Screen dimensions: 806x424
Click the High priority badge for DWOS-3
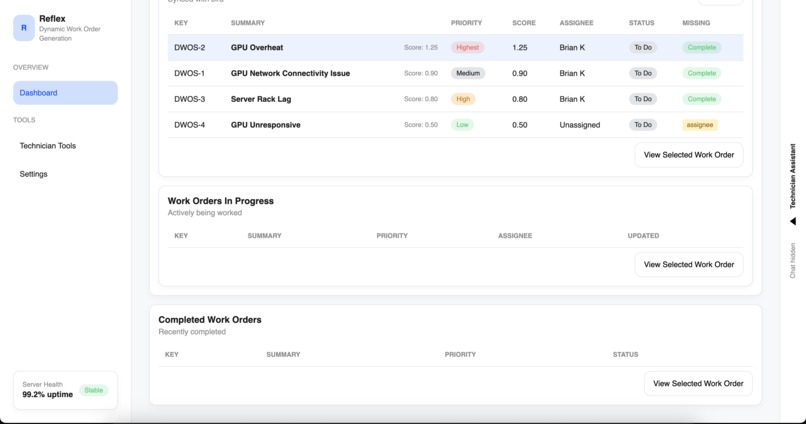click(463, 99)
